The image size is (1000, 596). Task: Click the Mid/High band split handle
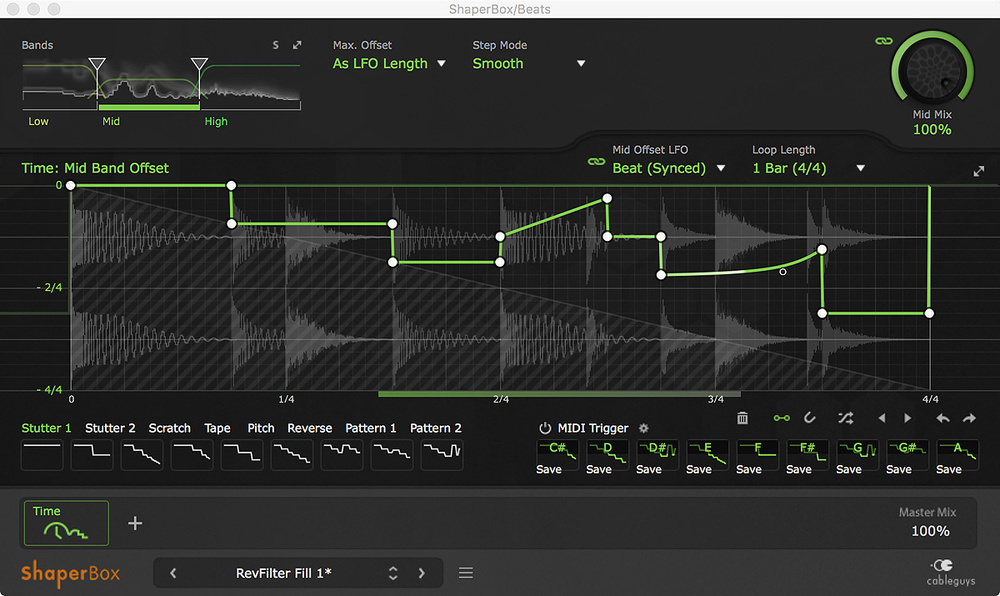(199, 64)
